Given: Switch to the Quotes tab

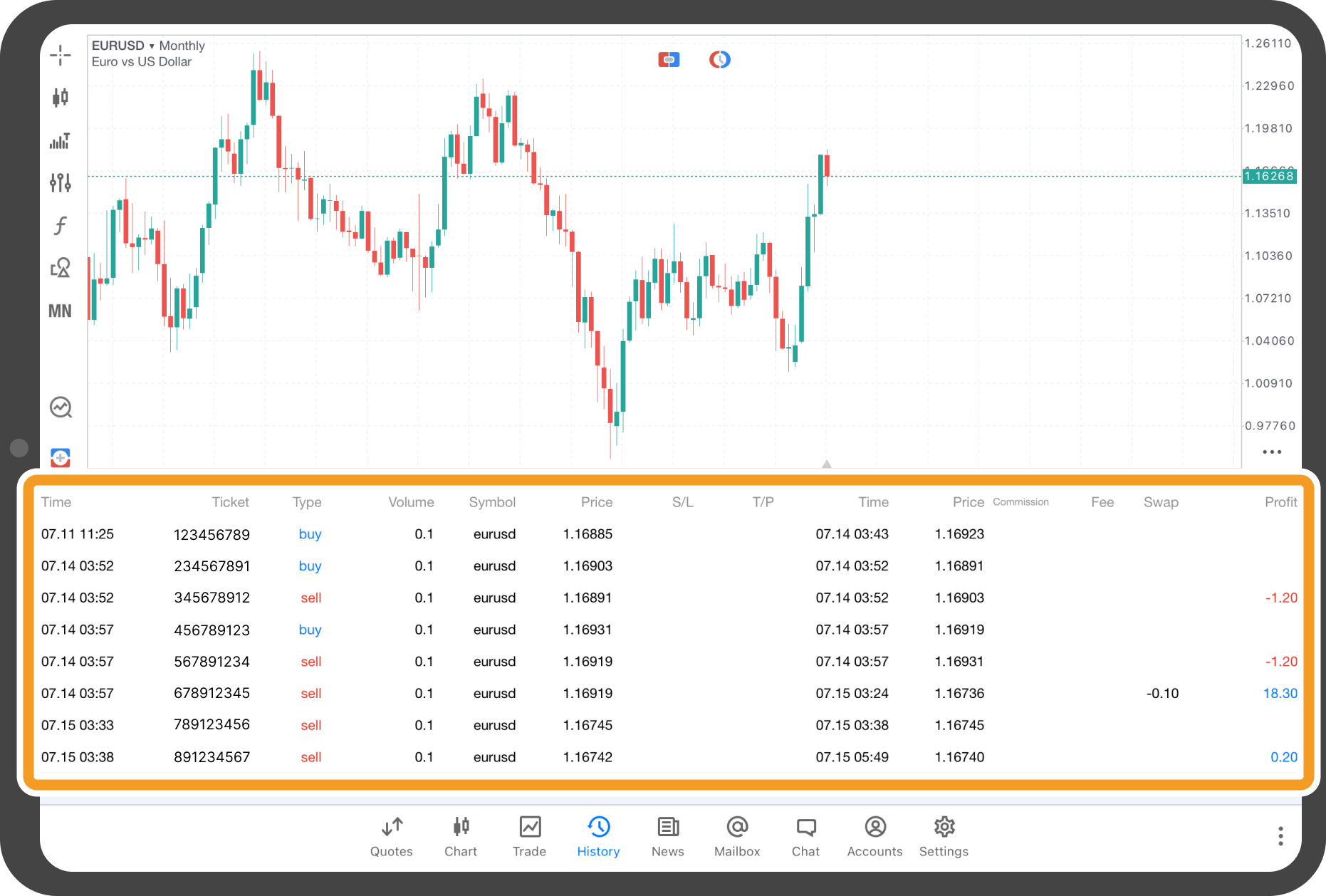Looking at the screenshot, I should pos(392,837).
